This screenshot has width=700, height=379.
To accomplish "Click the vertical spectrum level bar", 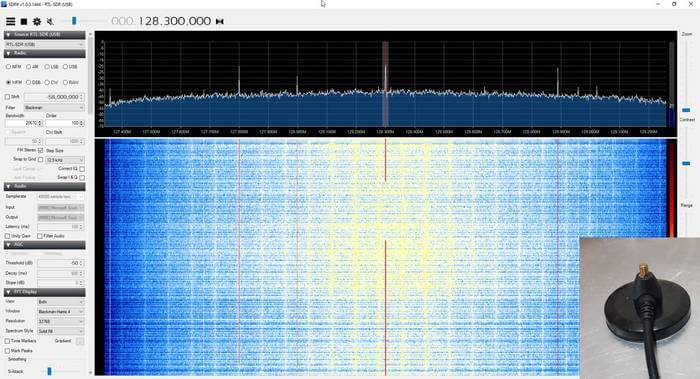I will tap(672, 84).
